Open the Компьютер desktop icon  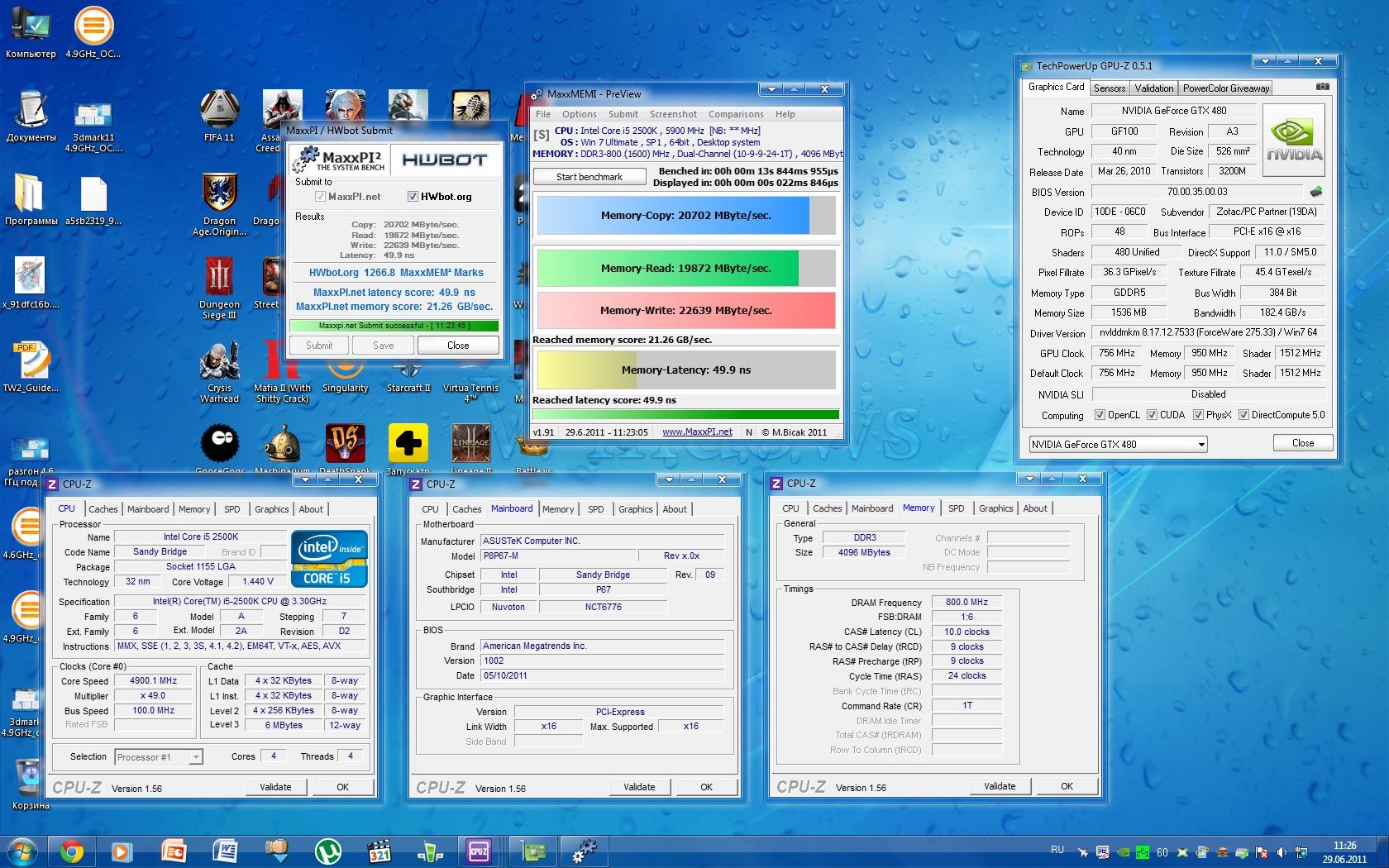coord(31,33)
